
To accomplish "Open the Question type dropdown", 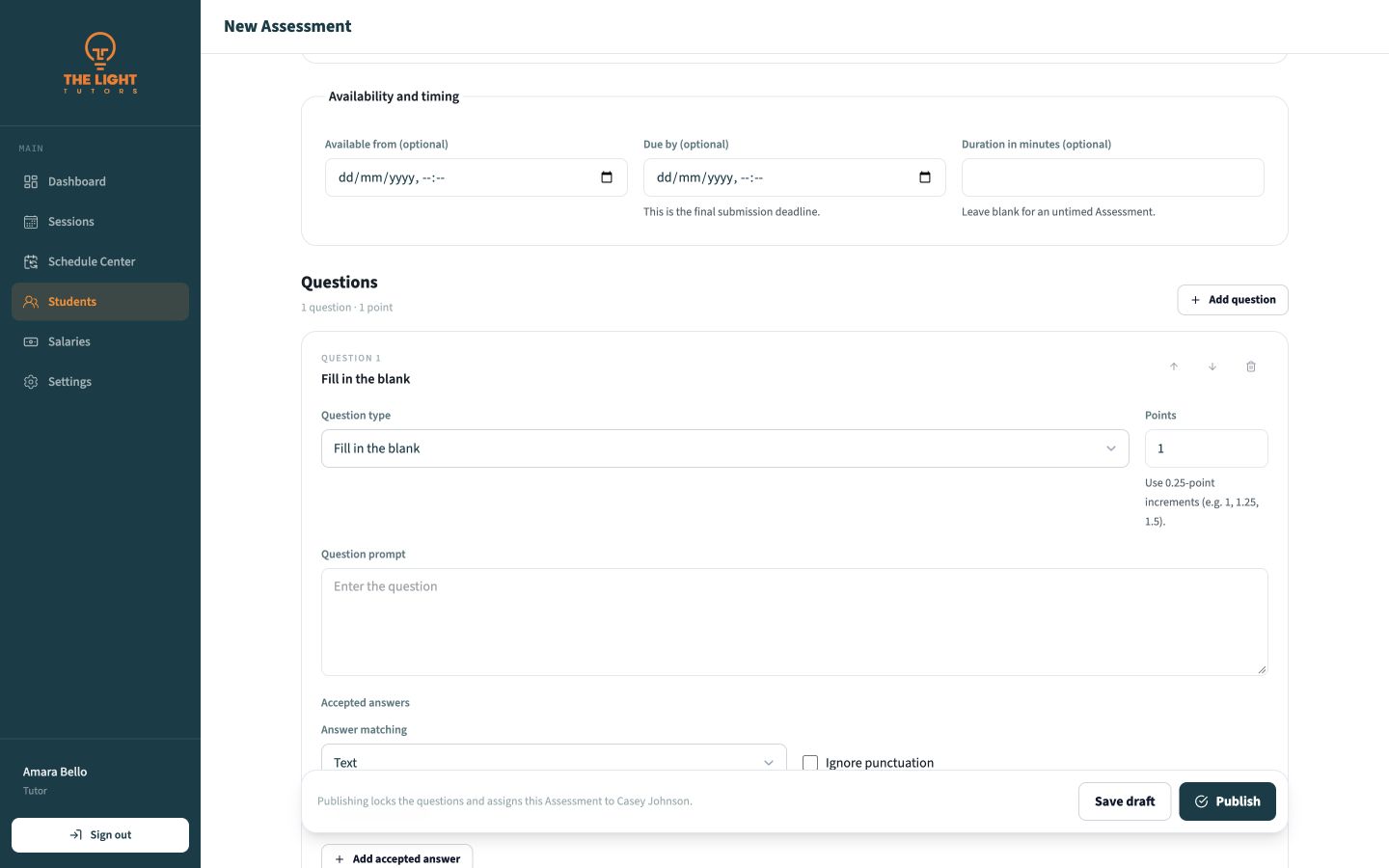I will point(724,448).
